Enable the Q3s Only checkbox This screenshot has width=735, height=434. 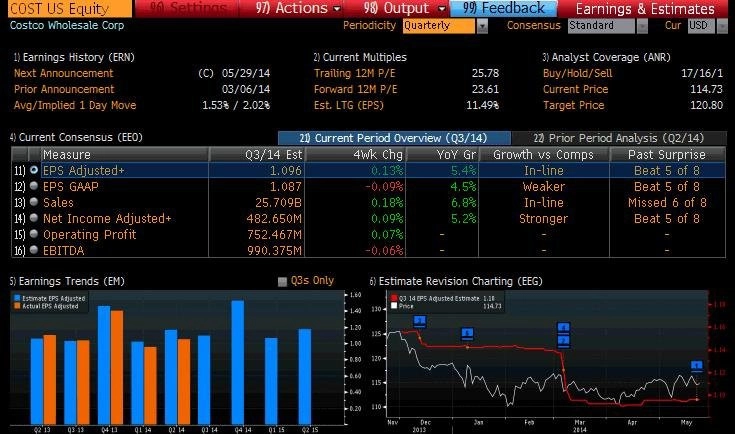tap(282, 282)
